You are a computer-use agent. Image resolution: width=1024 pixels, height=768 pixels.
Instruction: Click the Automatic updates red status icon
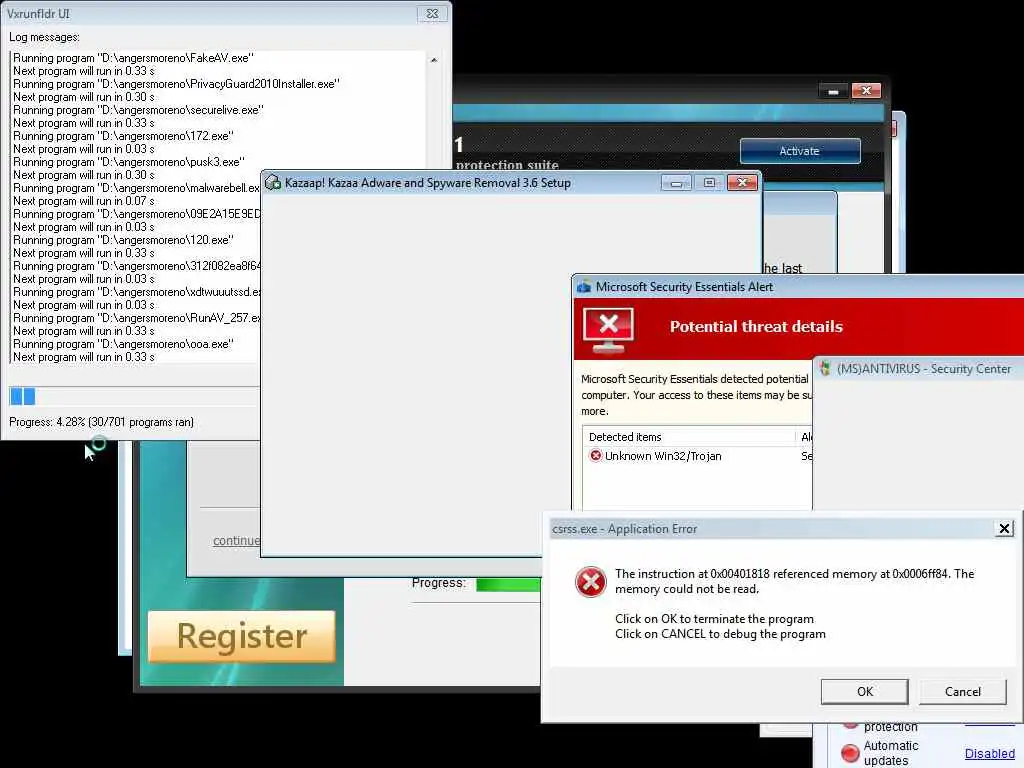tap(850, 753)
